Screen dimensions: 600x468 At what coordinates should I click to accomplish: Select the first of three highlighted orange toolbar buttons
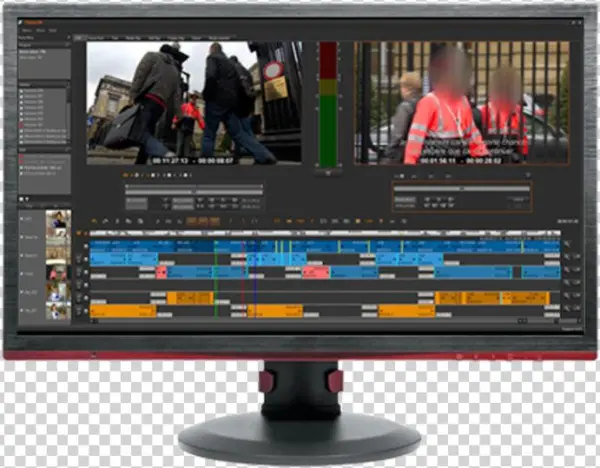191,221
